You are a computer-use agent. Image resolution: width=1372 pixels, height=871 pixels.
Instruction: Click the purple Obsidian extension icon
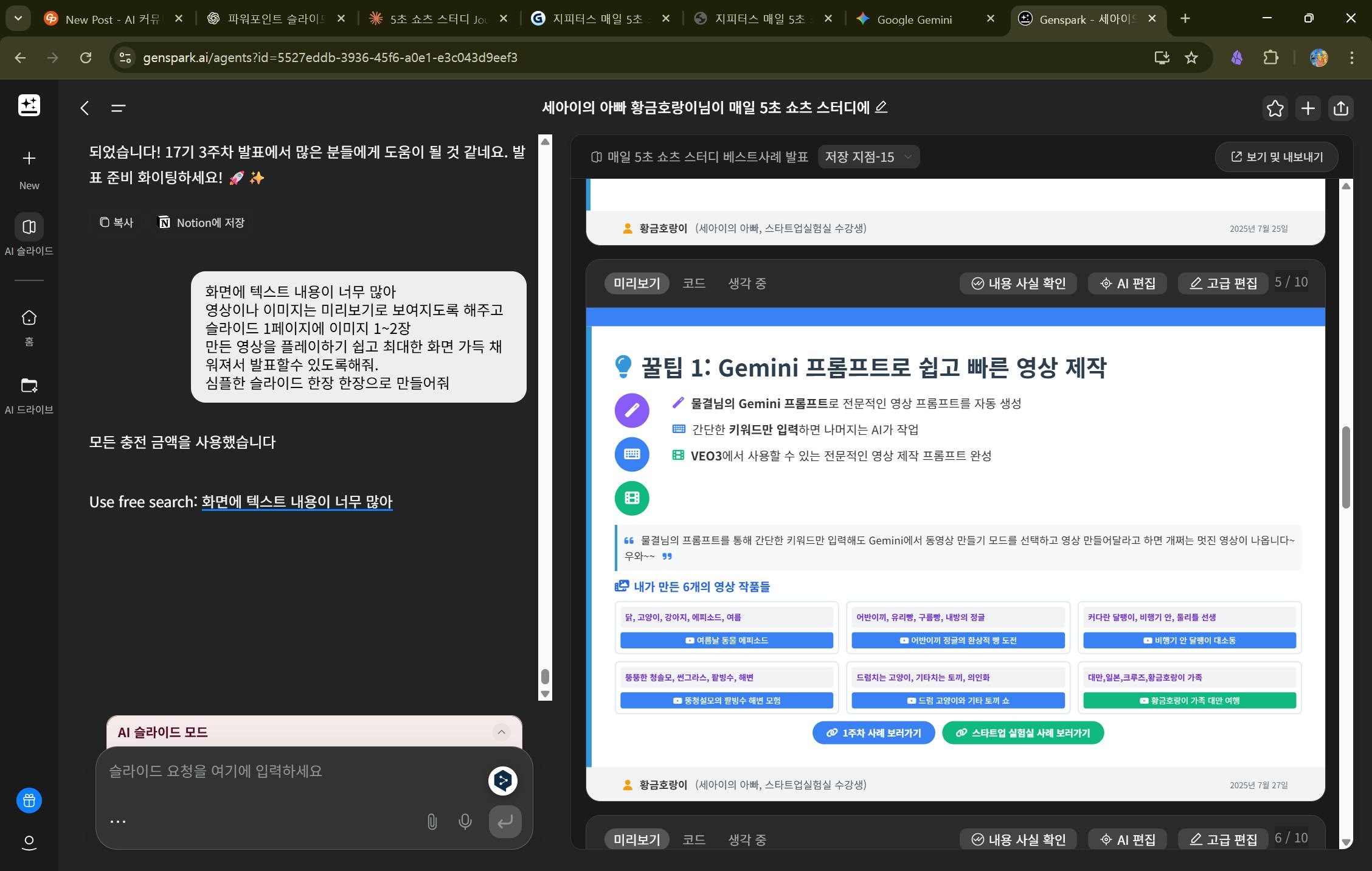pyautogui.click(x=1237, y=58)
